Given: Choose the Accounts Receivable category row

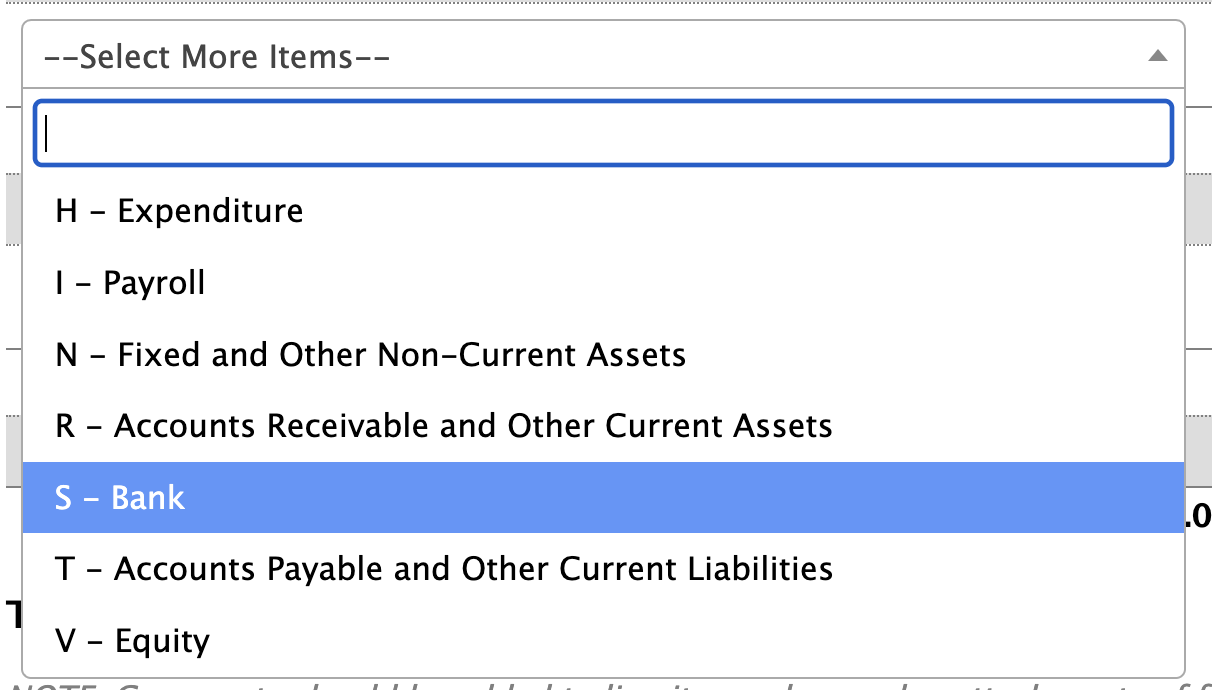Looking at the screenshot, I should pyautogui.click(x=603, y=426).
